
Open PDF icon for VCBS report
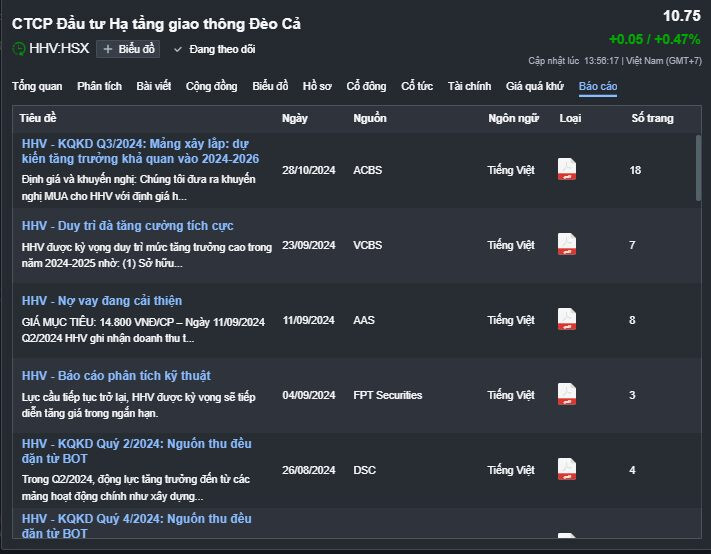click(x=567, y=245)
